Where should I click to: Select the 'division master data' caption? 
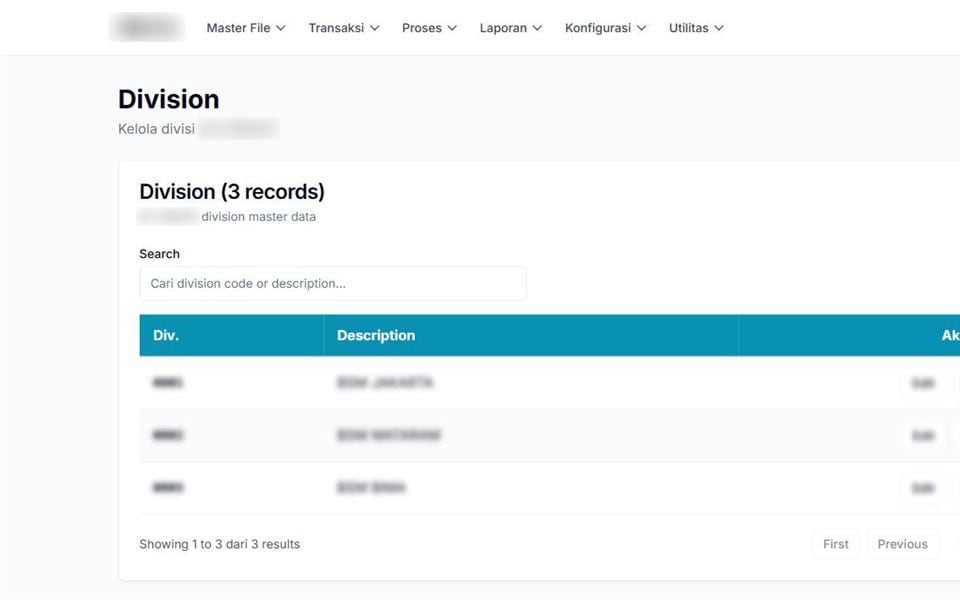[x=258, y=217]
